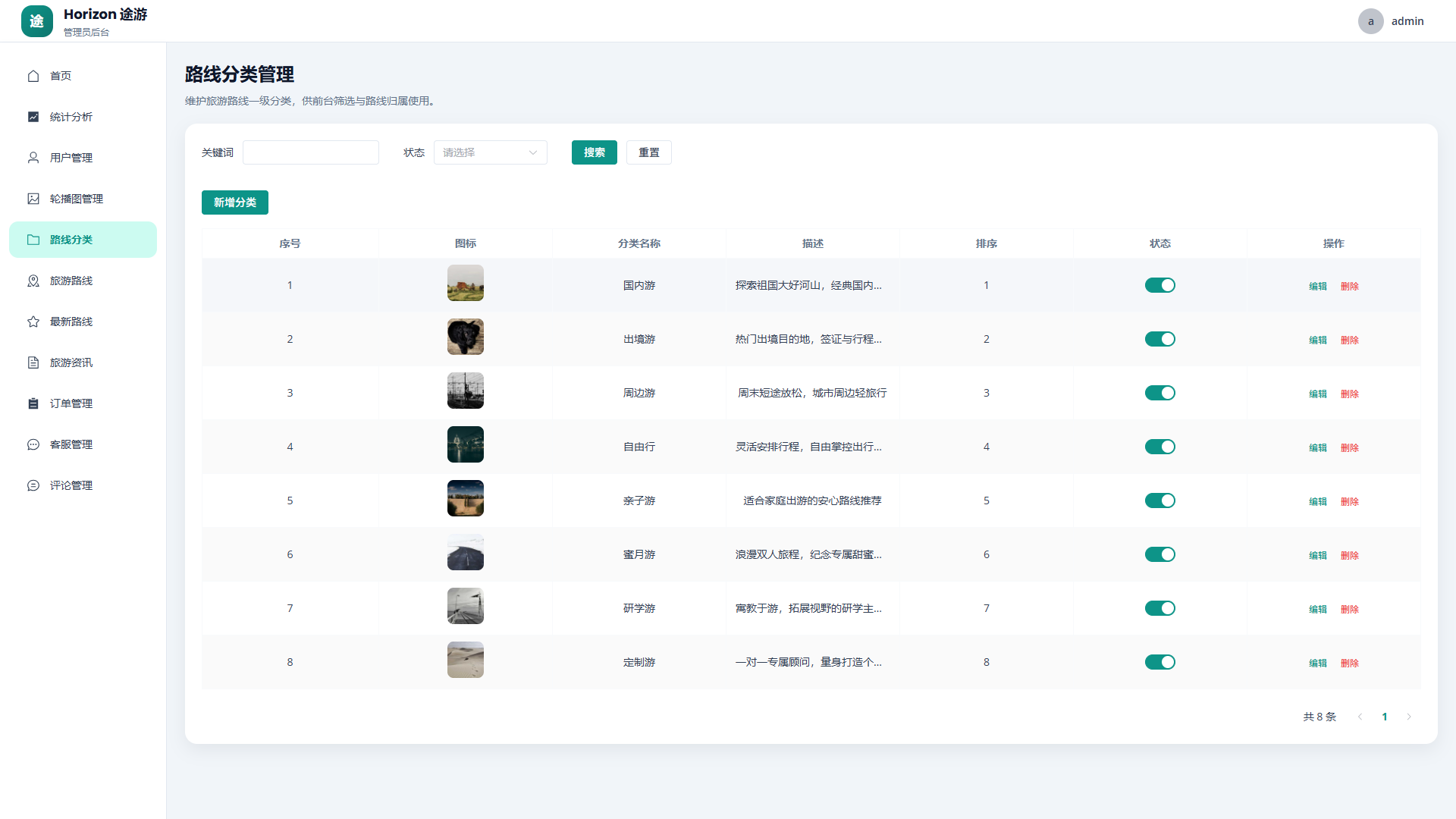
Task: Open the admin account menu
Action: 1392,21
